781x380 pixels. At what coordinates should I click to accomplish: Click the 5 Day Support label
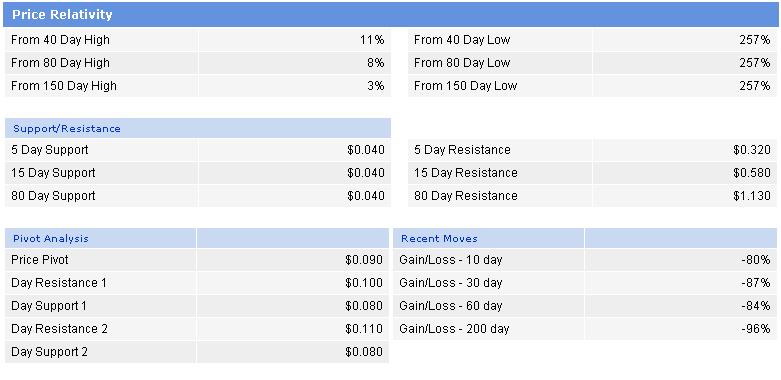point(50,150)
